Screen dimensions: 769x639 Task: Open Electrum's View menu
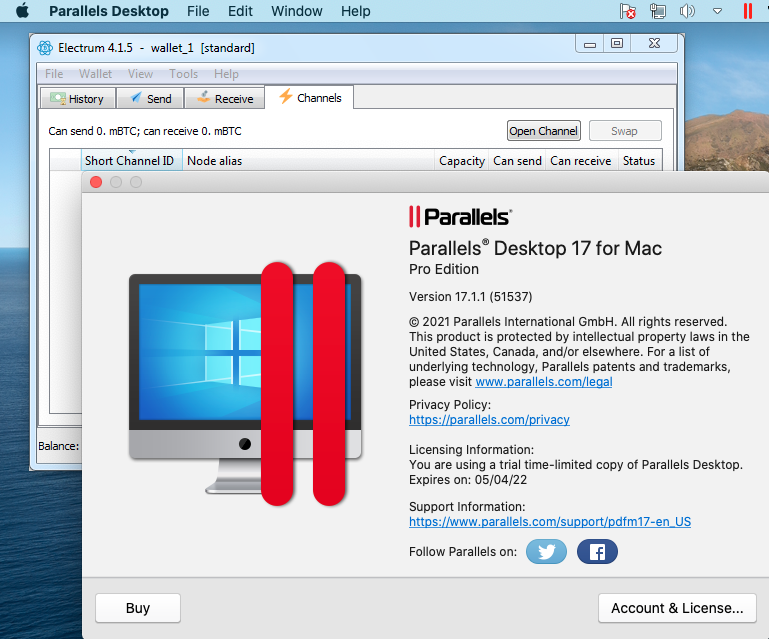[140, 74]
